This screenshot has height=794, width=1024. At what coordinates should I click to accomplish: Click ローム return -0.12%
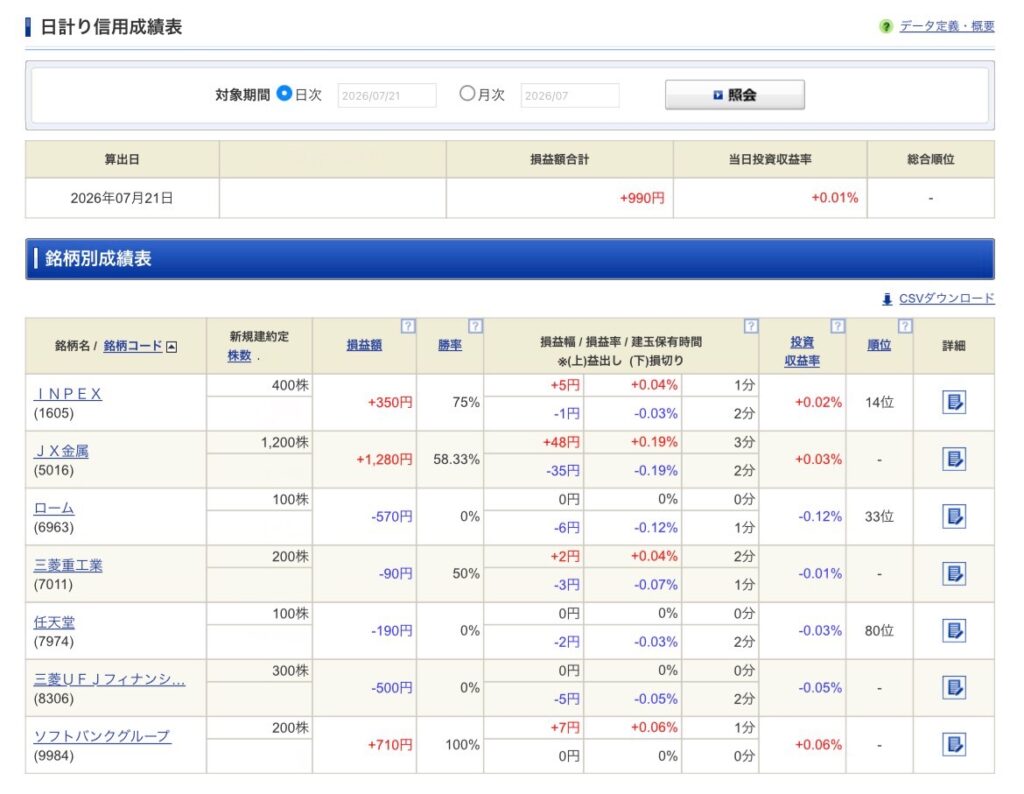point(820,516)
